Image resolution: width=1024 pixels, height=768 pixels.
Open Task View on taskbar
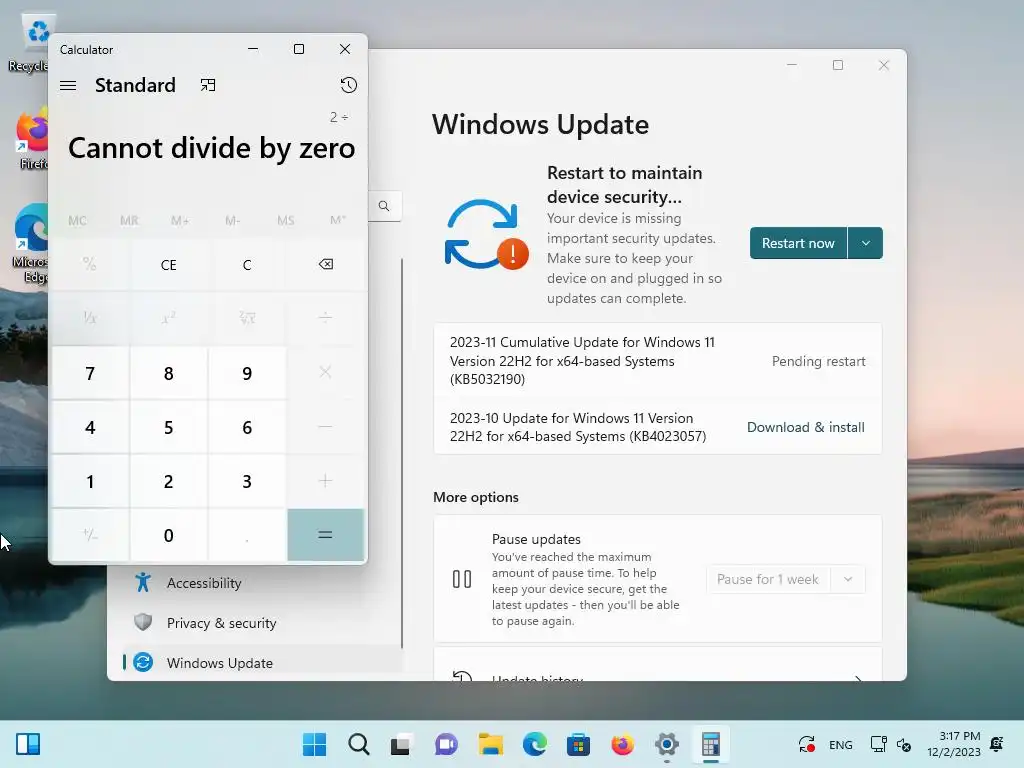pos(402,744)
